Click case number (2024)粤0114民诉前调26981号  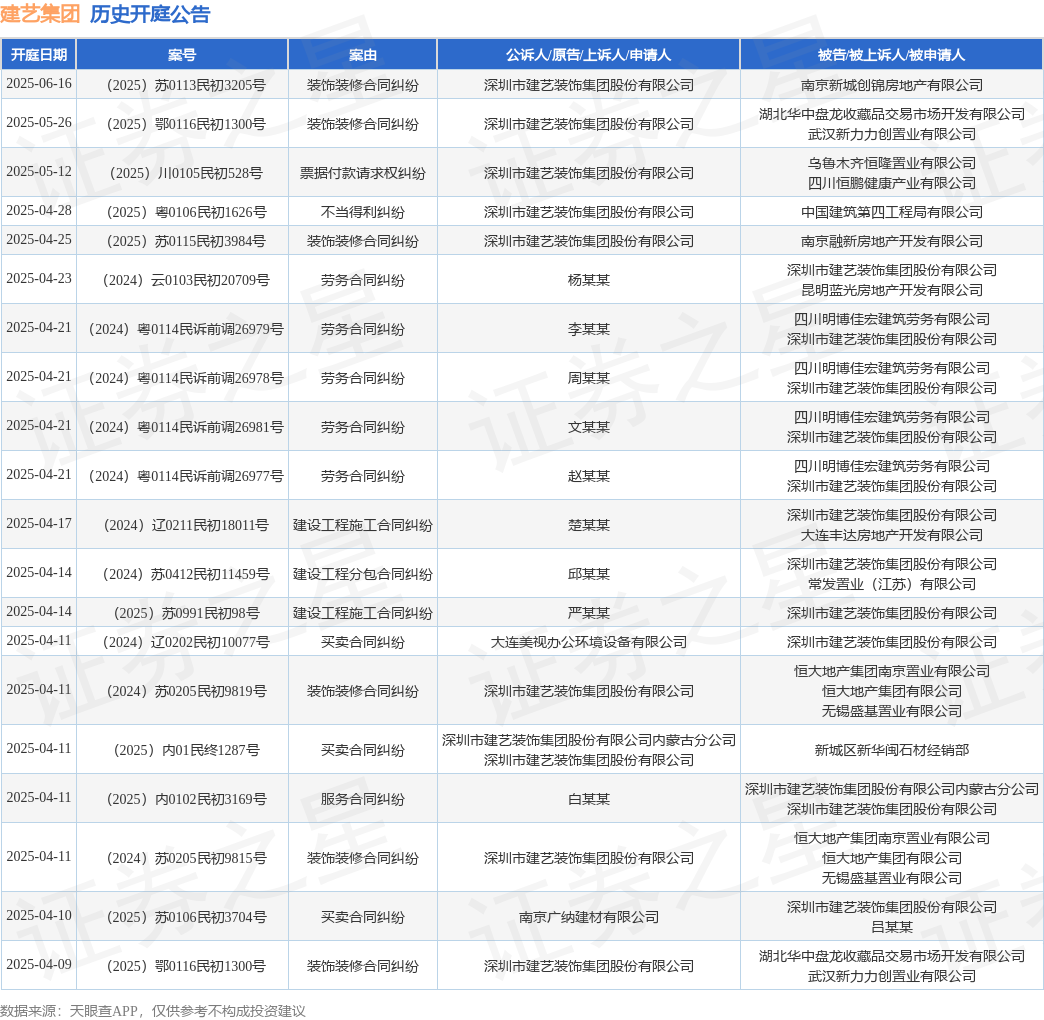tap(186, 427)
